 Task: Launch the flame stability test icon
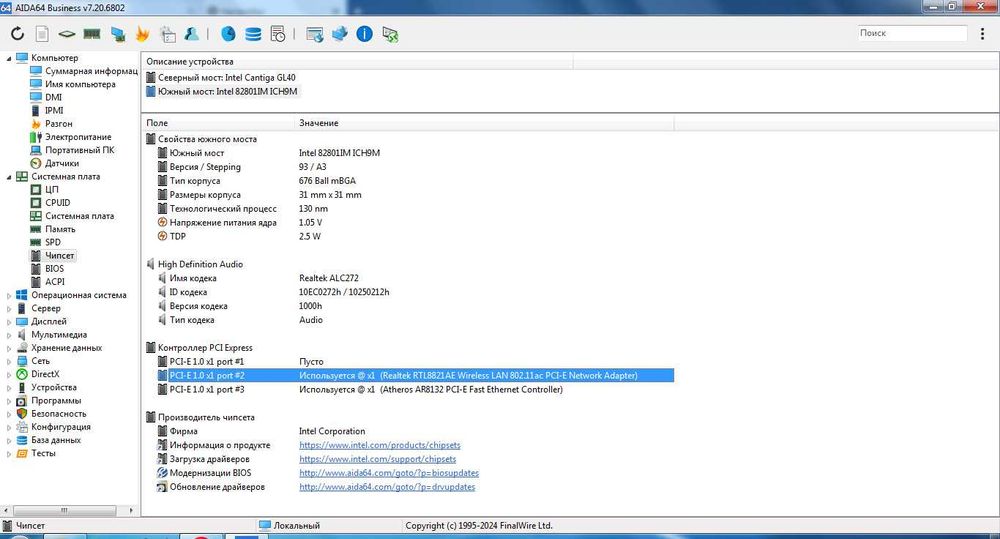pyautogui.click(x=142, y=34)
